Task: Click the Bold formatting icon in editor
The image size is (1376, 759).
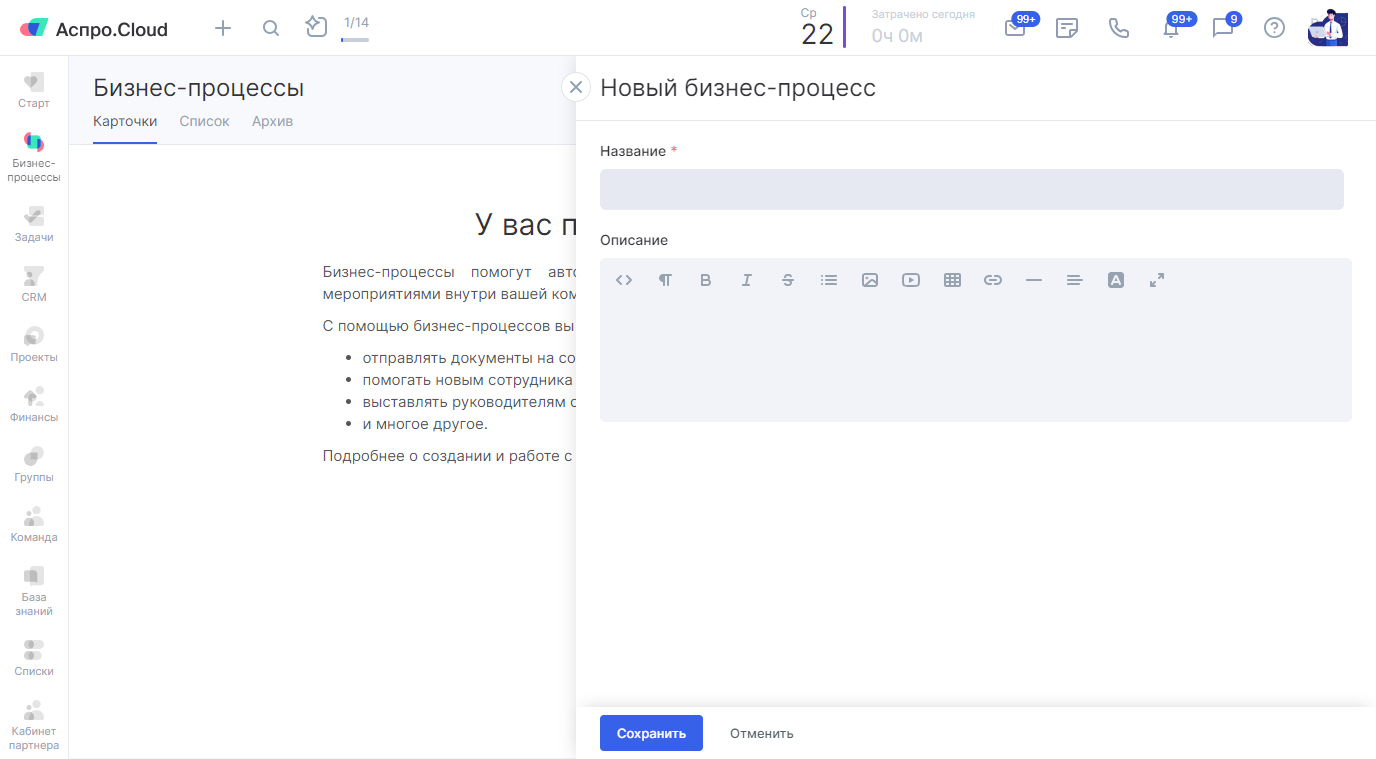Action: (705, 280)
